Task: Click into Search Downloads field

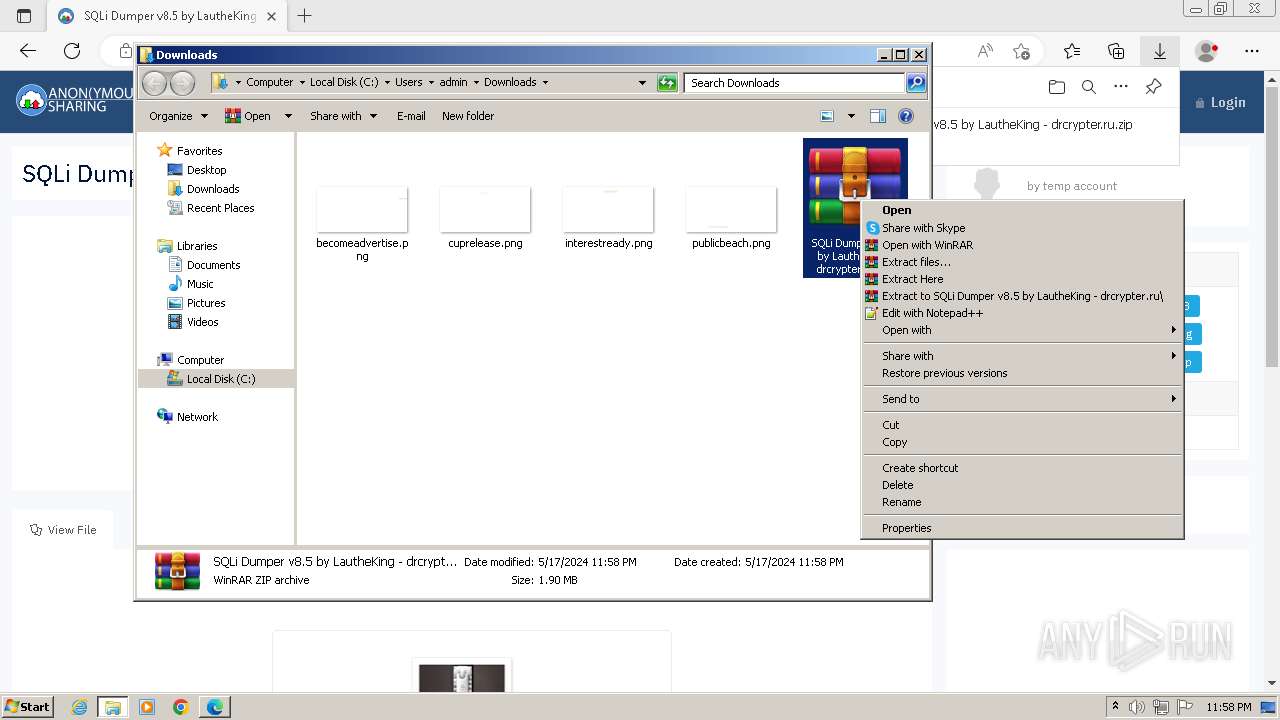Action: click(x=795, y=83)
